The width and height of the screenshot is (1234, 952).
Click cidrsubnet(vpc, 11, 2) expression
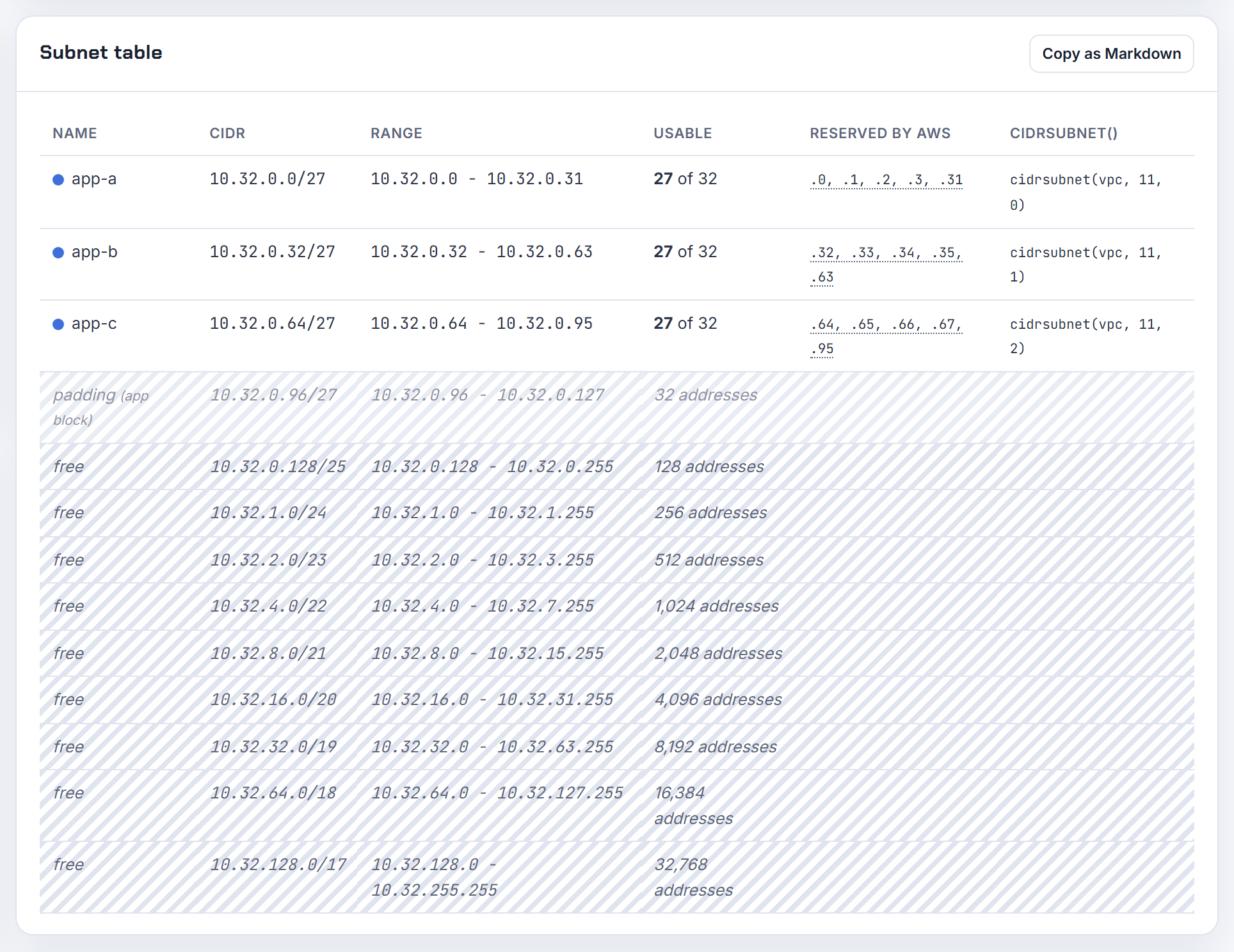[1086, 336]
